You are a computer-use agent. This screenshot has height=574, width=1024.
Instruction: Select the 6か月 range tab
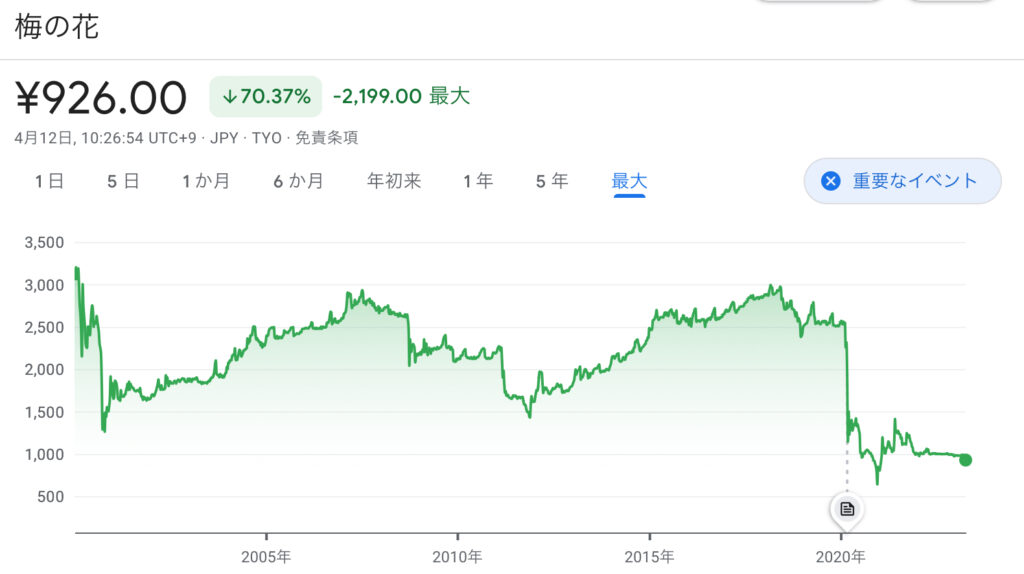click(298, 181)
